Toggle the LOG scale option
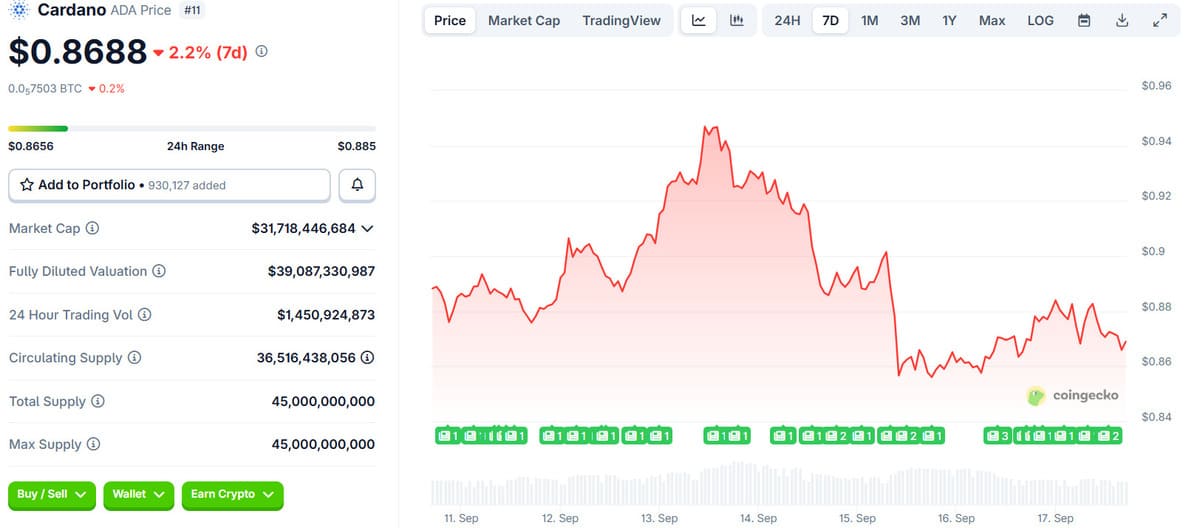The image size is (1200, 528). pos(1040,20)
